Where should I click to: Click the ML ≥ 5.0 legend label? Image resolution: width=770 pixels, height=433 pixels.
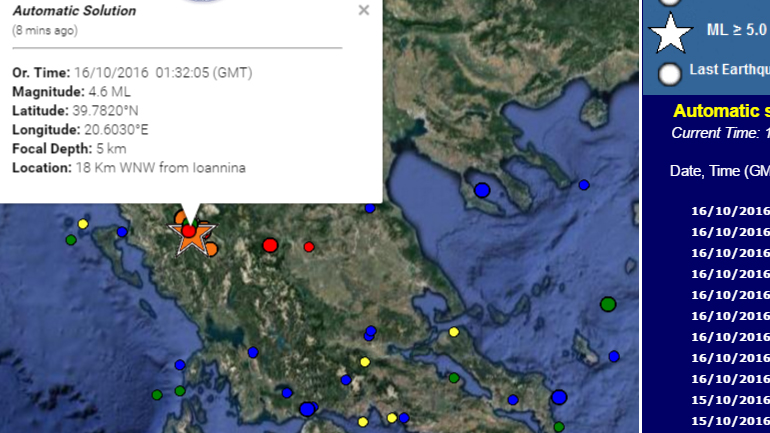(737, 29)
